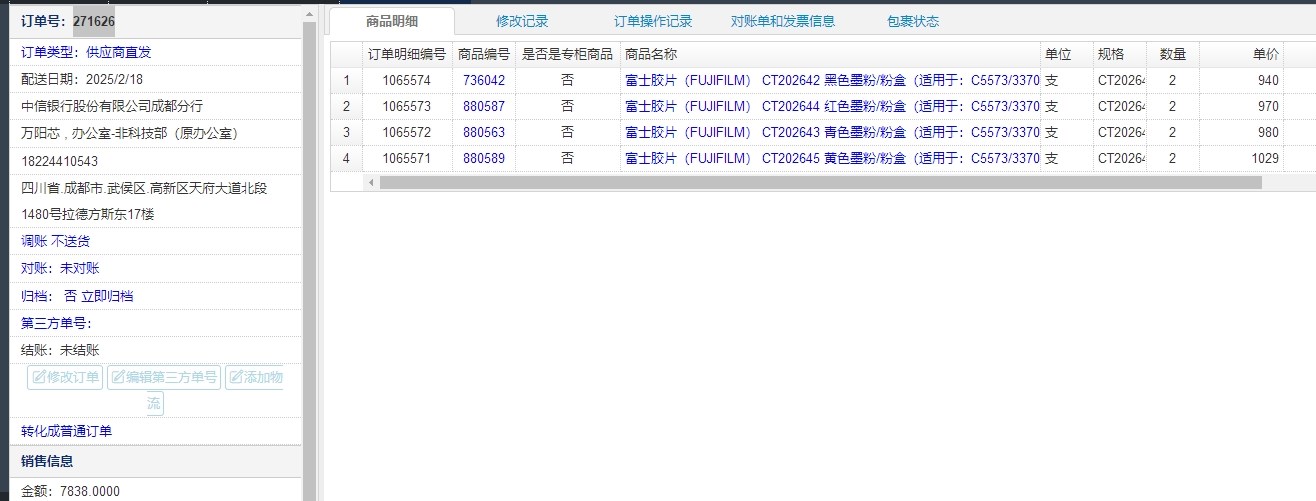
Task: Click the 未对账 reconciliation status
Action: coord(80,268)
